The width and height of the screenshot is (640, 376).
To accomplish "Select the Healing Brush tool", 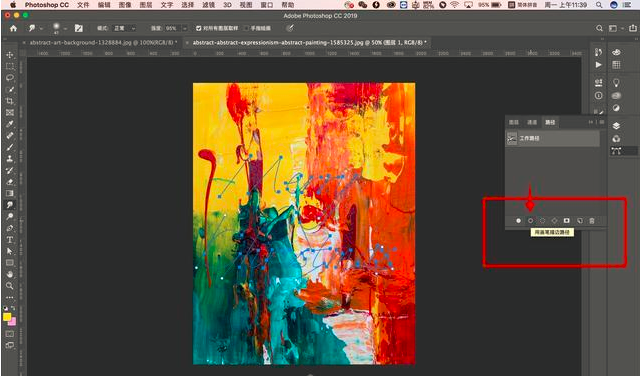I will click(x=10, y=136).
